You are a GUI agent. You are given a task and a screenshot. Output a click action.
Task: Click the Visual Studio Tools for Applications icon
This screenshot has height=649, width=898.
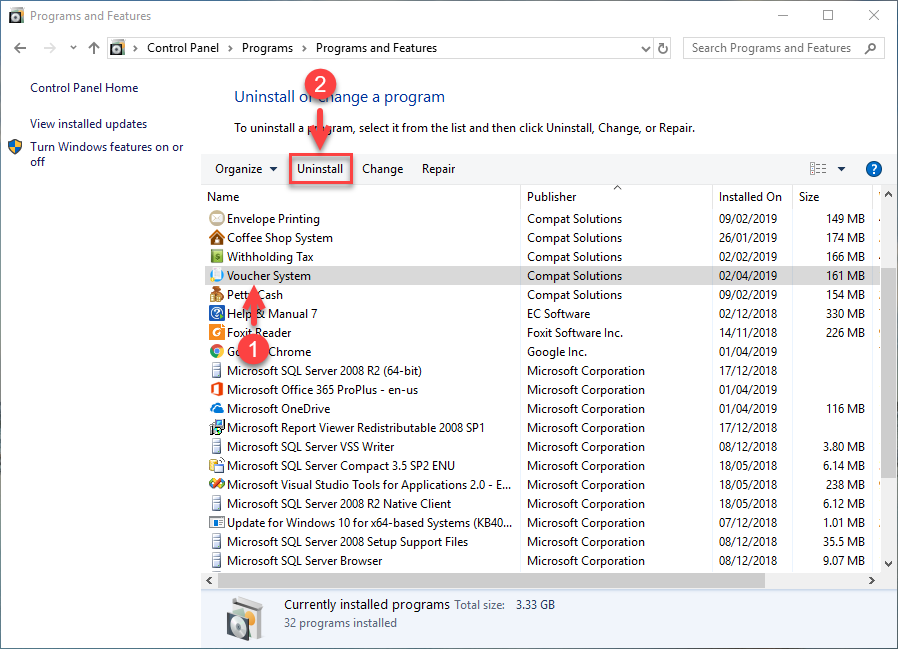(x=216, y=484)
